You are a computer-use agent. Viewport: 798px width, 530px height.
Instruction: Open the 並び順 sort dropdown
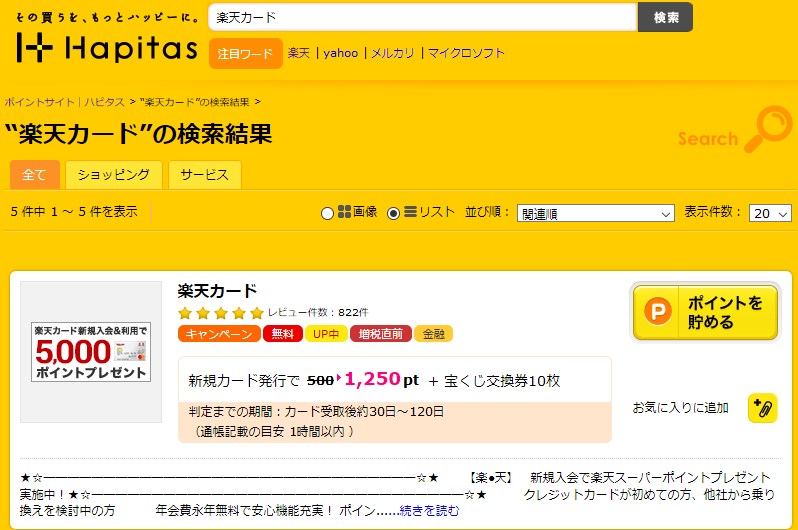pos(596,213)
